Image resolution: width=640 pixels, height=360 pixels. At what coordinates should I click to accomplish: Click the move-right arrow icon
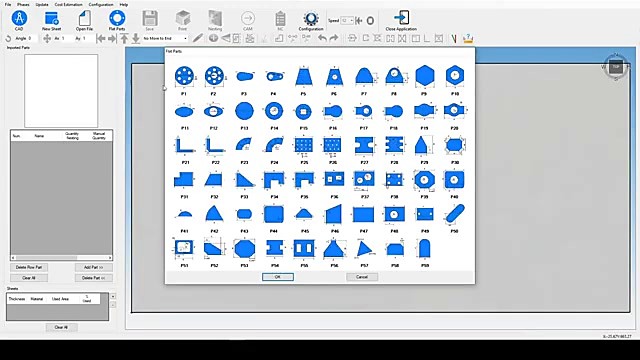tap(112, 38)
